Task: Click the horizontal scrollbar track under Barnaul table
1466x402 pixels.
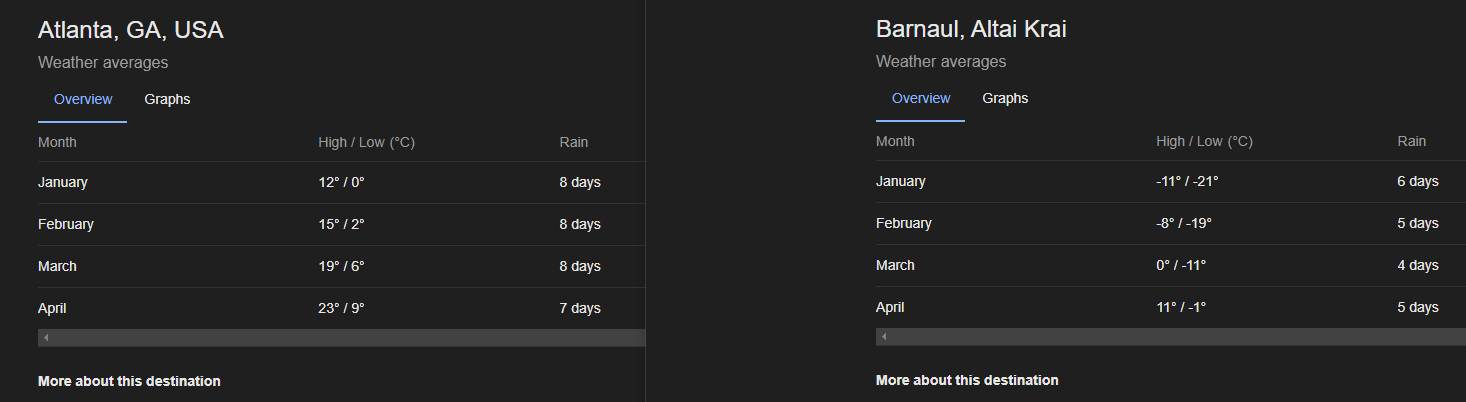Action: pos(1171,337)
